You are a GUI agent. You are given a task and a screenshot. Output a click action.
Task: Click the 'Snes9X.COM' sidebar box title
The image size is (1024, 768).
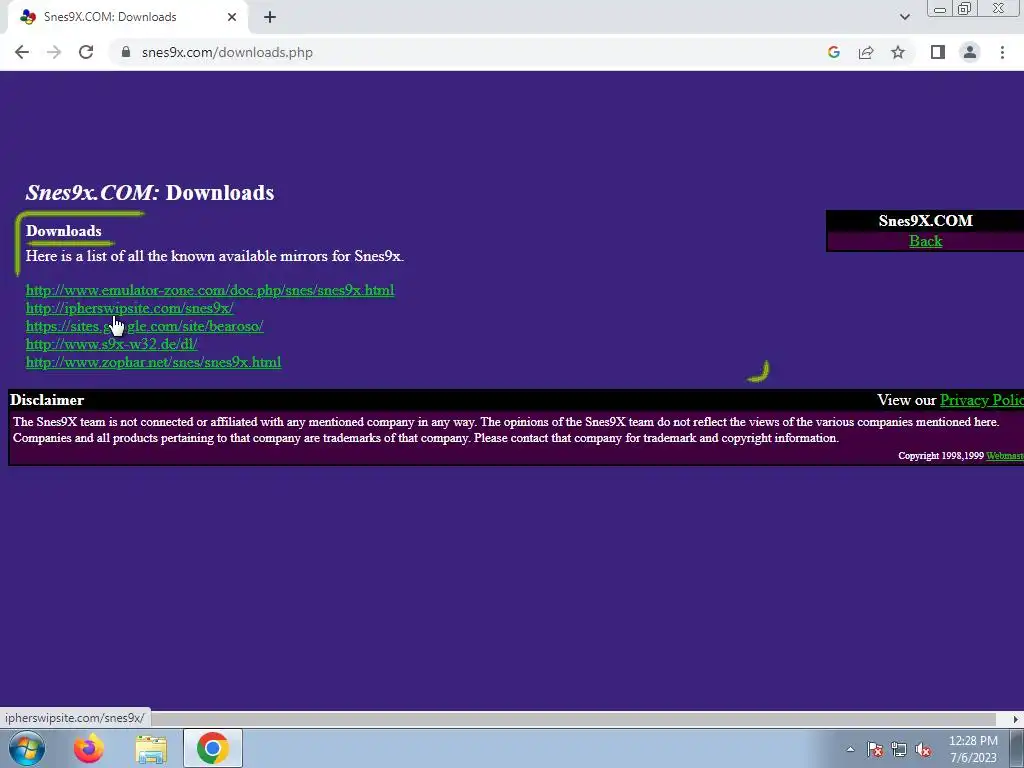coord(925,221)
